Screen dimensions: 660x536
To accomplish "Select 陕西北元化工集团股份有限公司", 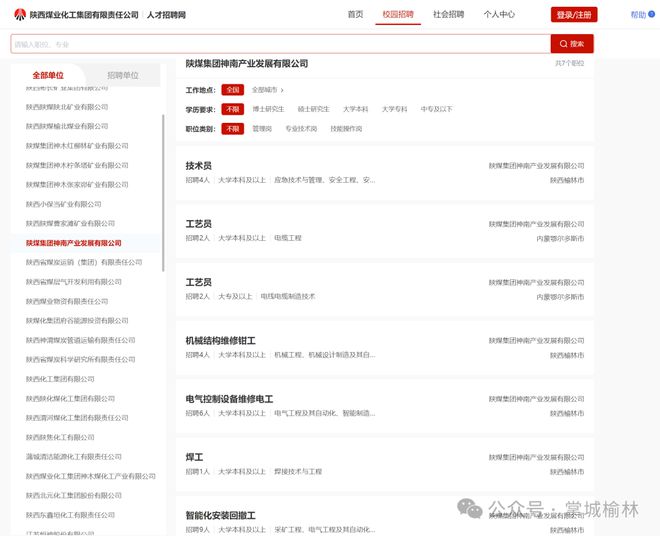I will point(74,495).
